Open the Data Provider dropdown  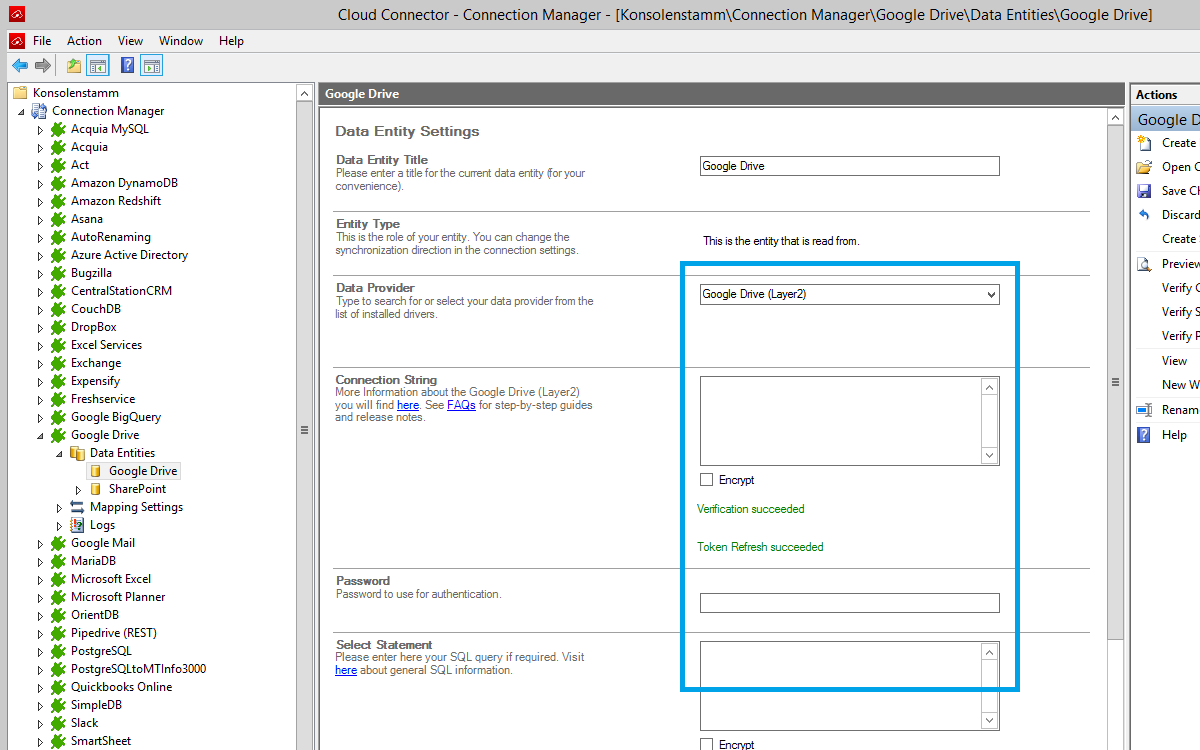990,294
